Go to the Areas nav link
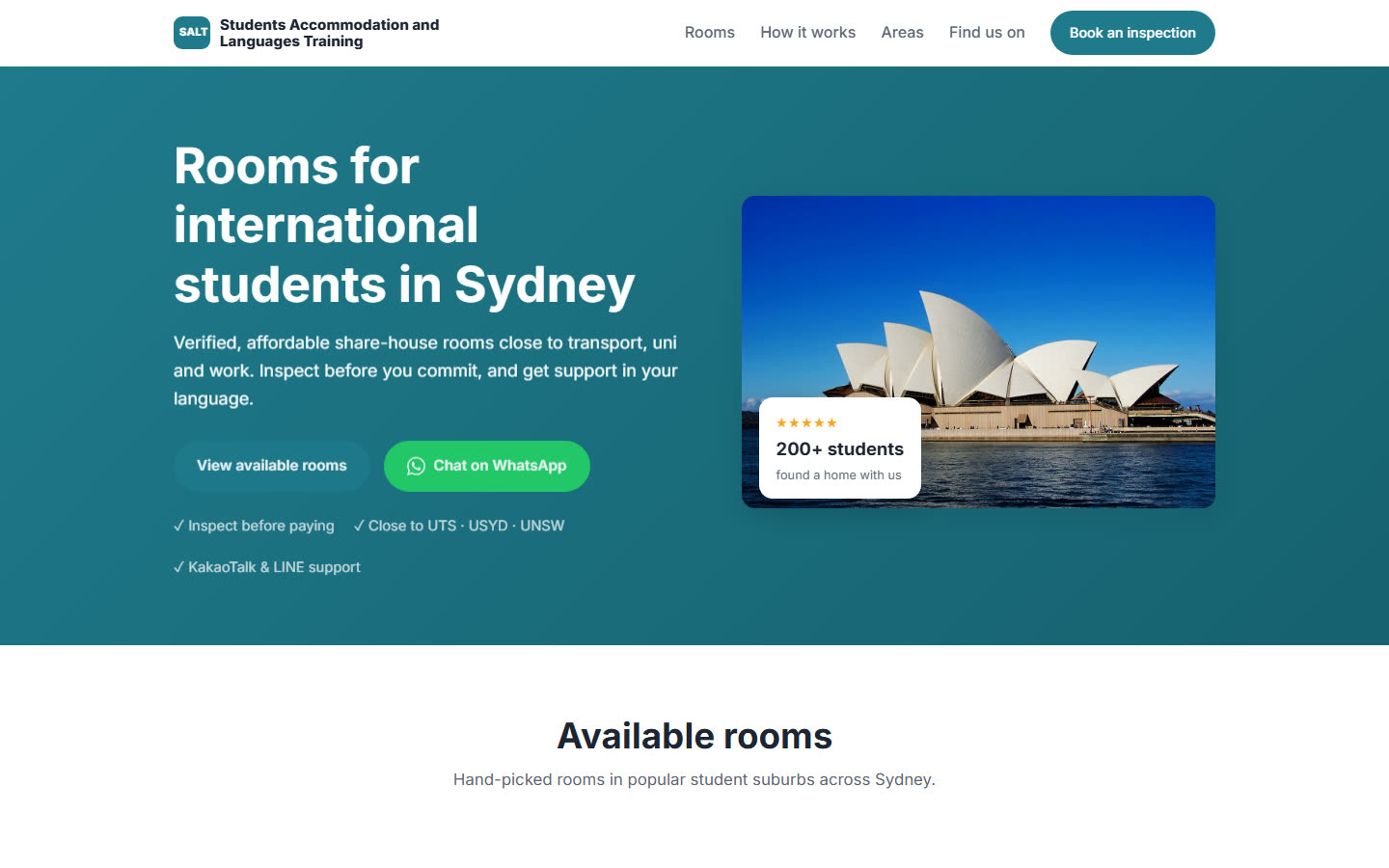Image resolution: width=1389 pixels, height=868 pixels. tap(902, 33)
